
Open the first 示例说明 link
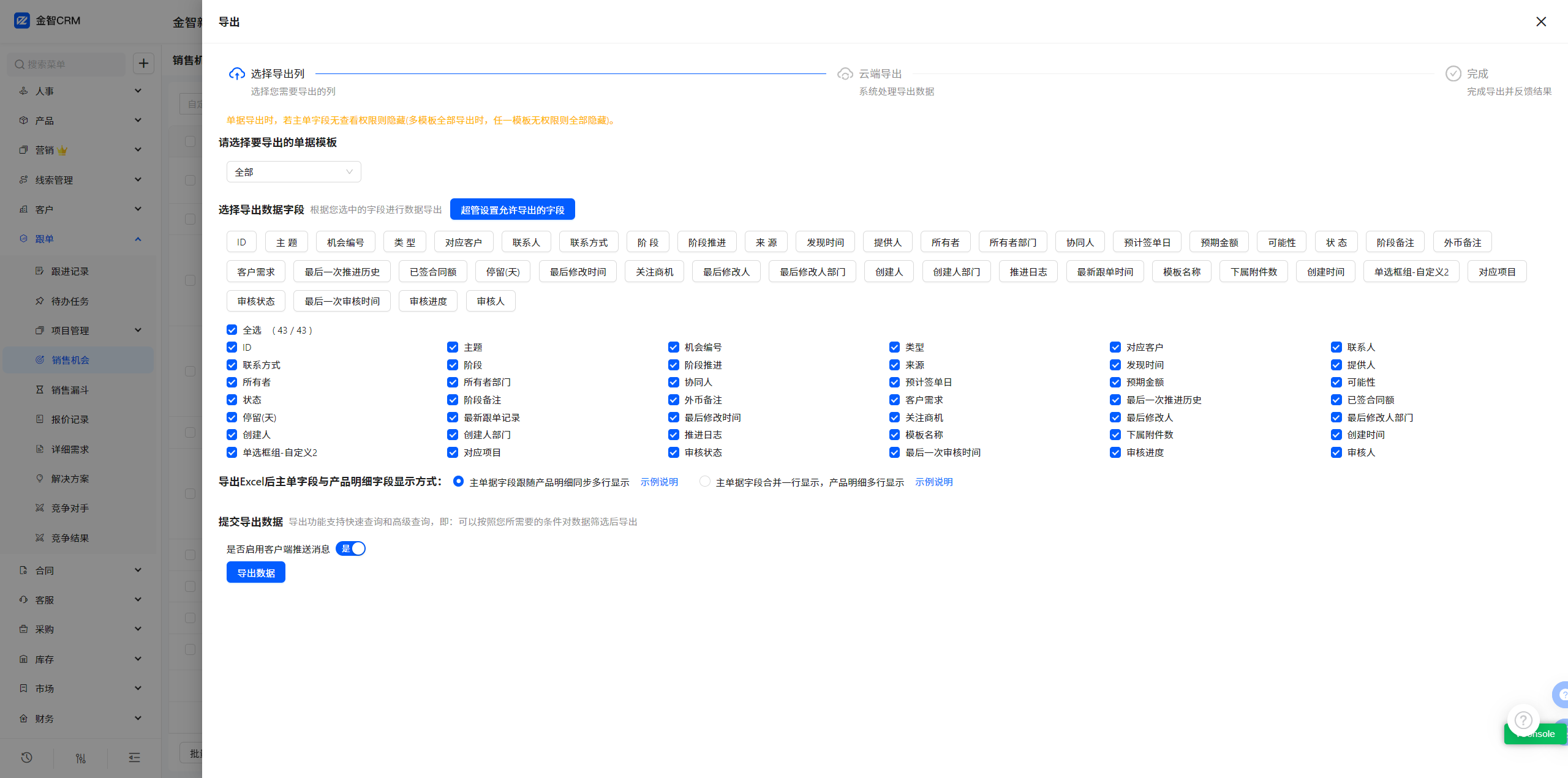(x=659, y=482)
